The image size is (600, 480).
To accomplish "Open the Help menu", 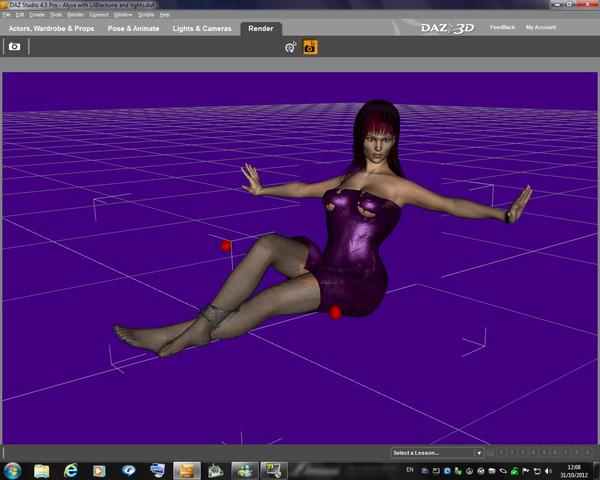I will click(x=165, y=15).
